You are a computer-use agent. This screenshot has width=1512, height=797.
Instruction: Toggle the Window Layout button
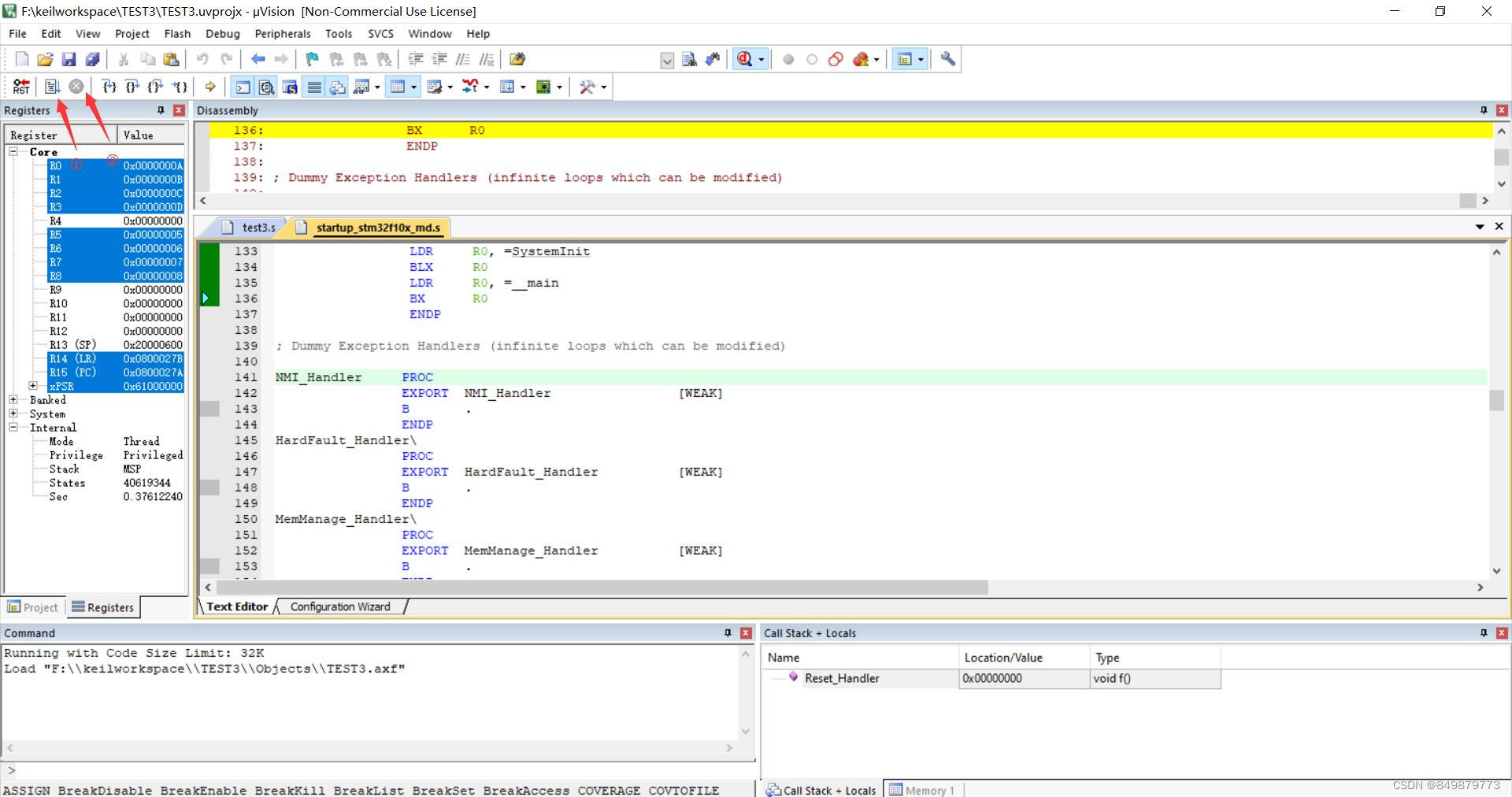tap(905, 59)
